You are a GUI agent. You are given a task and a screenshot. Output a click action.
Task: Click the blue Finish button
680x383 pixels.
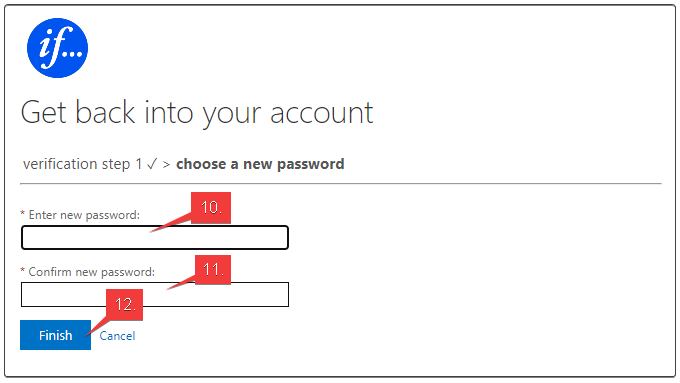tap(56, 335)
